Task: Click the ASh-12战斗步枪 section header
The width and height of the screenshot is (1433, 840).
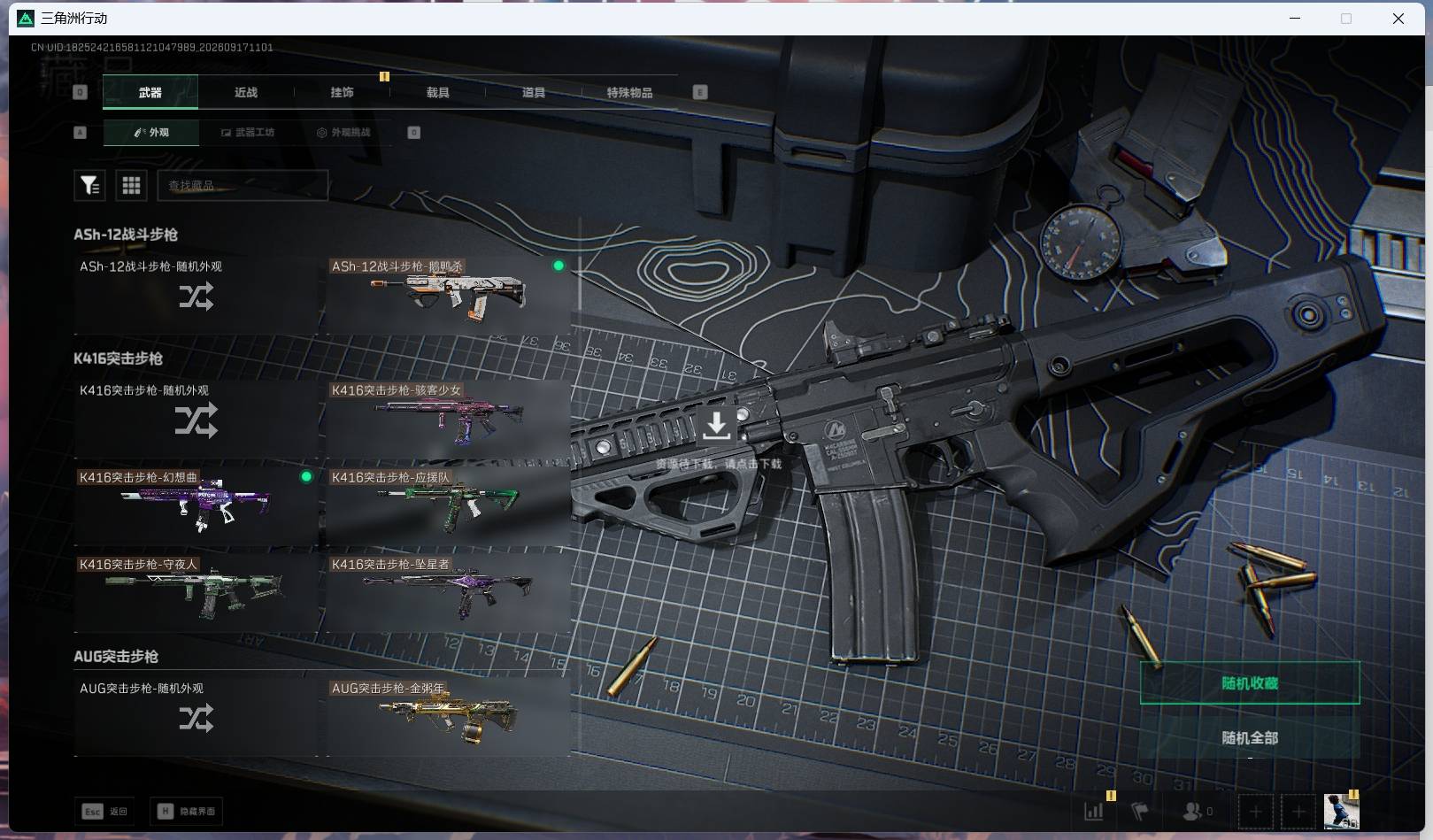Action: click(126, 235)
